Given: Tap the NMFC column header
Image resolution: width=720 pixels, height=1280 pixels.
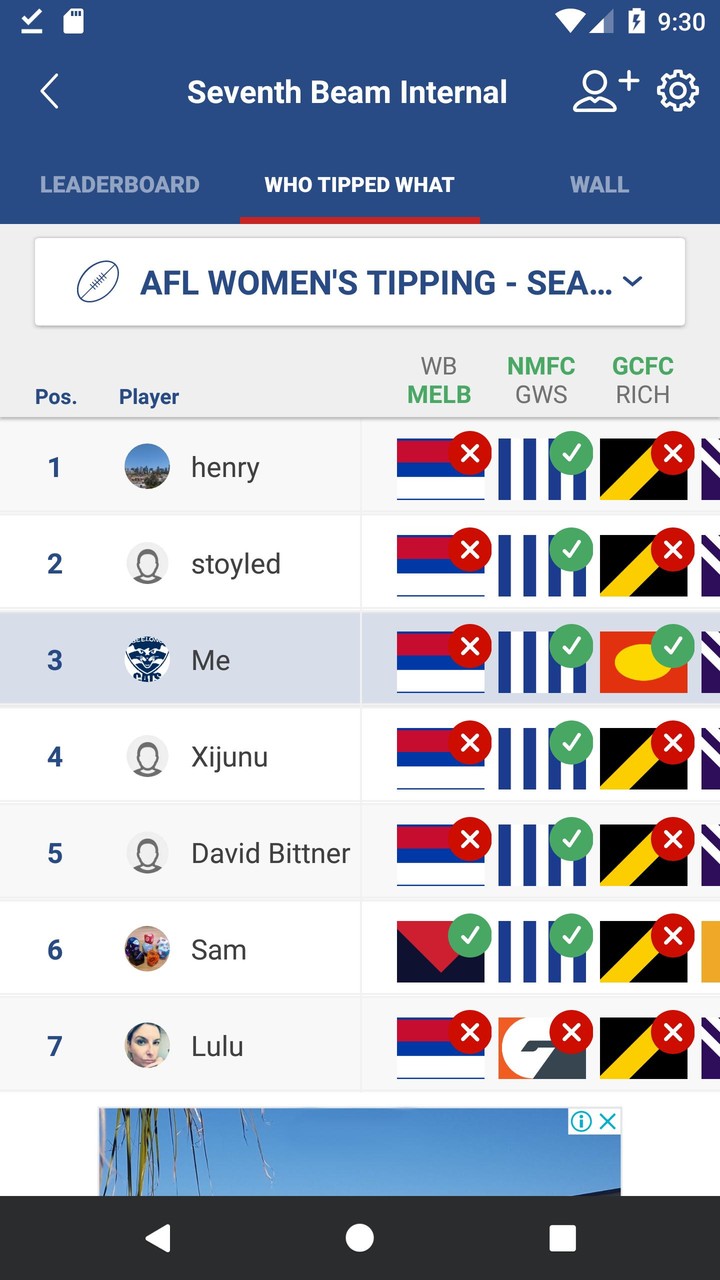Looking at the screenshot, I should pyautogui.click(x=541, y=366).
